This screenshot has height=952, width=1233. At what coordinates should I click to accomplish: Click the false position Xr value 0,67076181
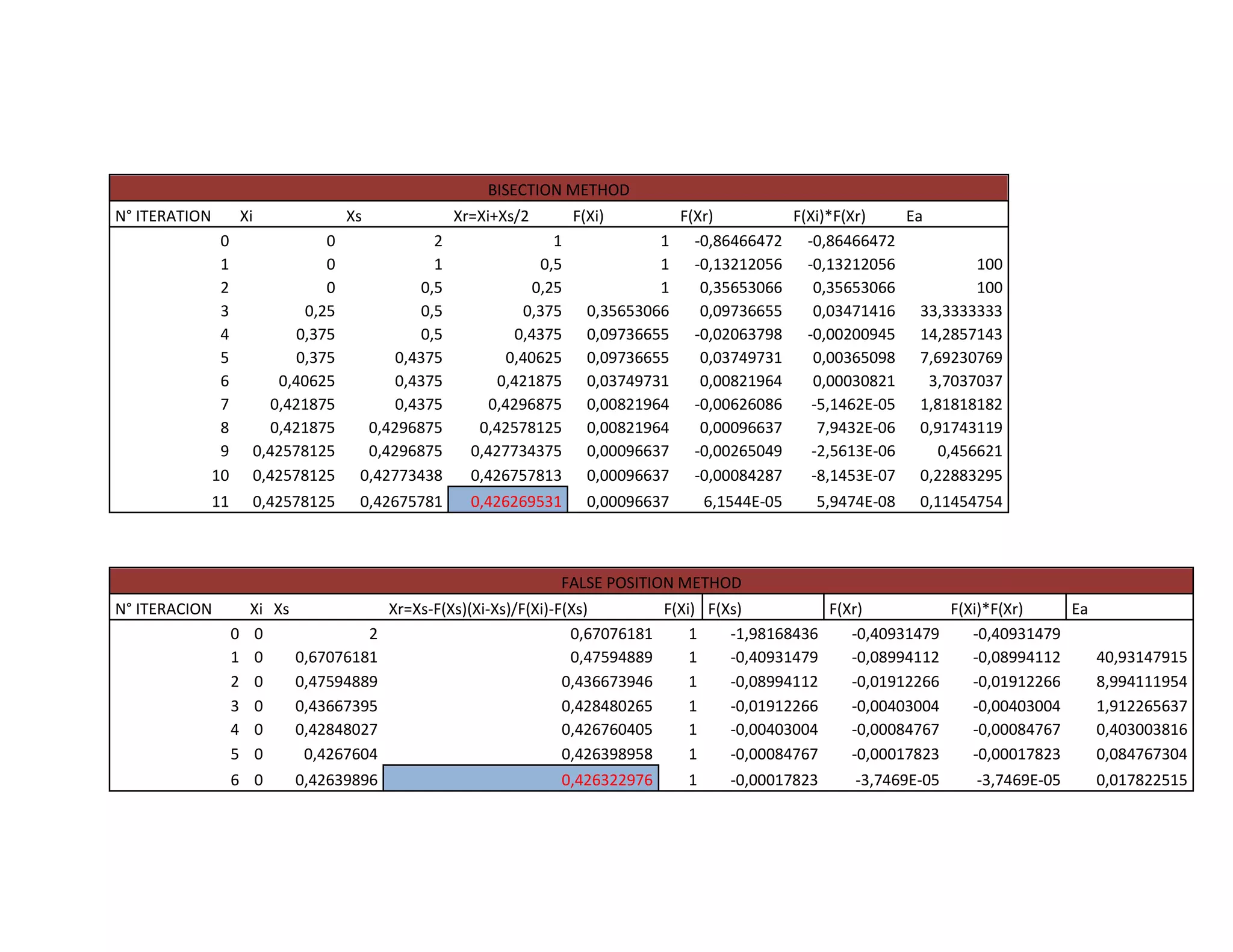(611, 634)
